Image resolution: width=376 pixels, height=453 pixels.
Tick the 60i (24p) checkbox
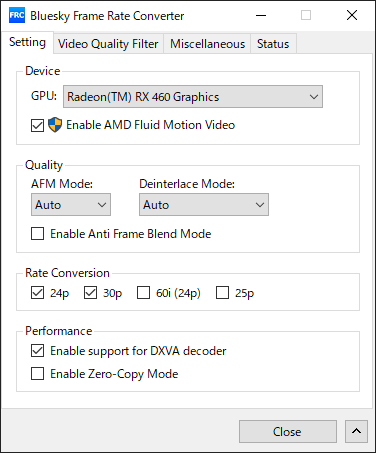(143, 293)
